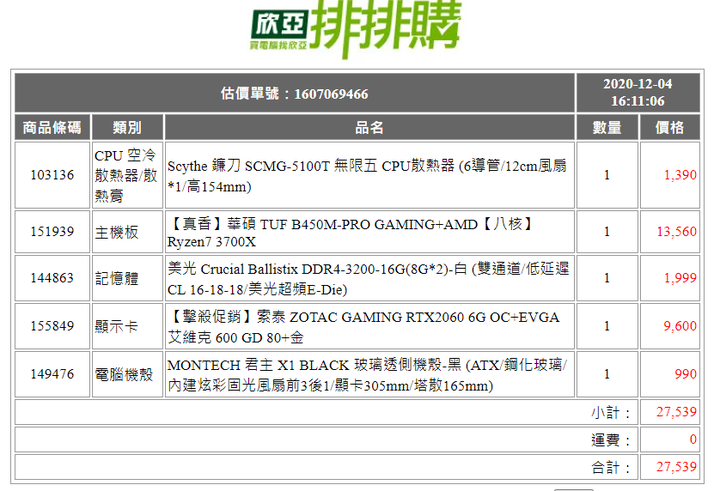Click the 運費 label
Viewport: 720px width, 491px height.
coord(611,440)
